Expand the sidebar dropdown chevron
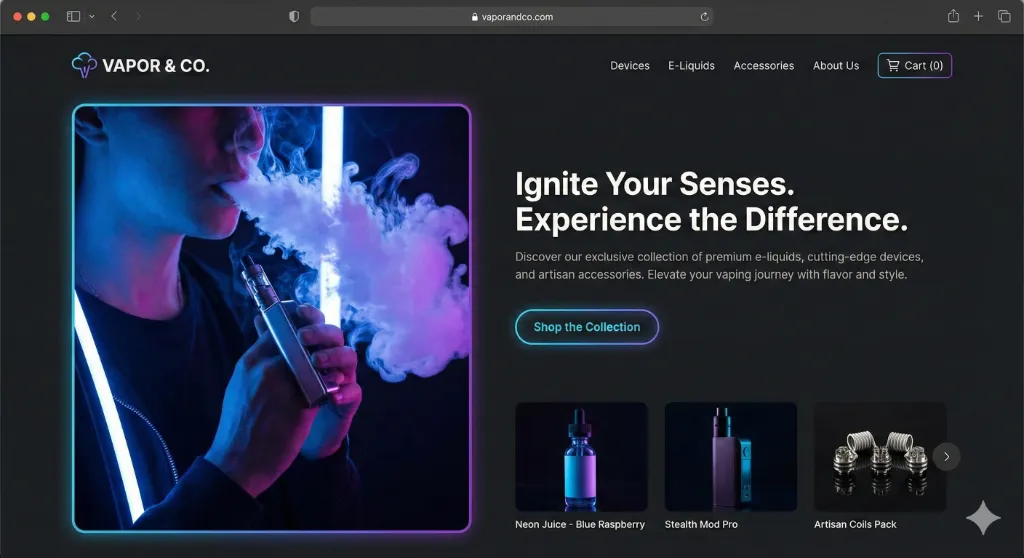Screen dimensions: 1024x558 [x=92, y=17]
